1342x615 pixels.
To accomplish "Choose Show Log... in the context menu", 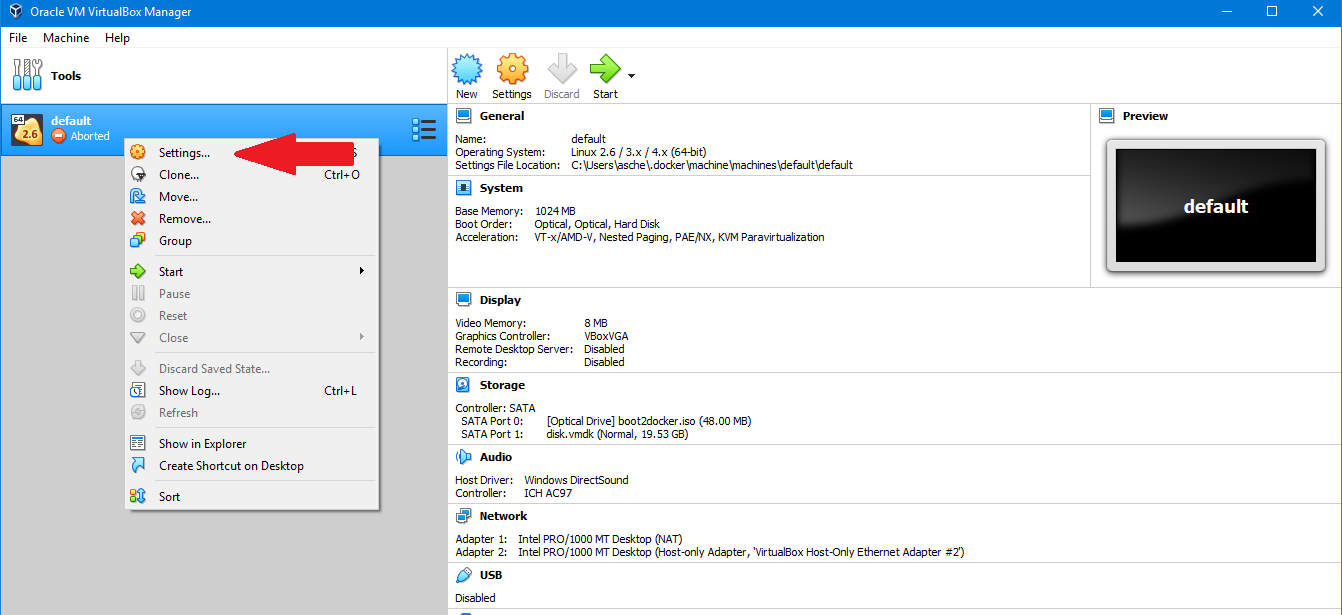I will pyautogui.click(x=252, y=391).
